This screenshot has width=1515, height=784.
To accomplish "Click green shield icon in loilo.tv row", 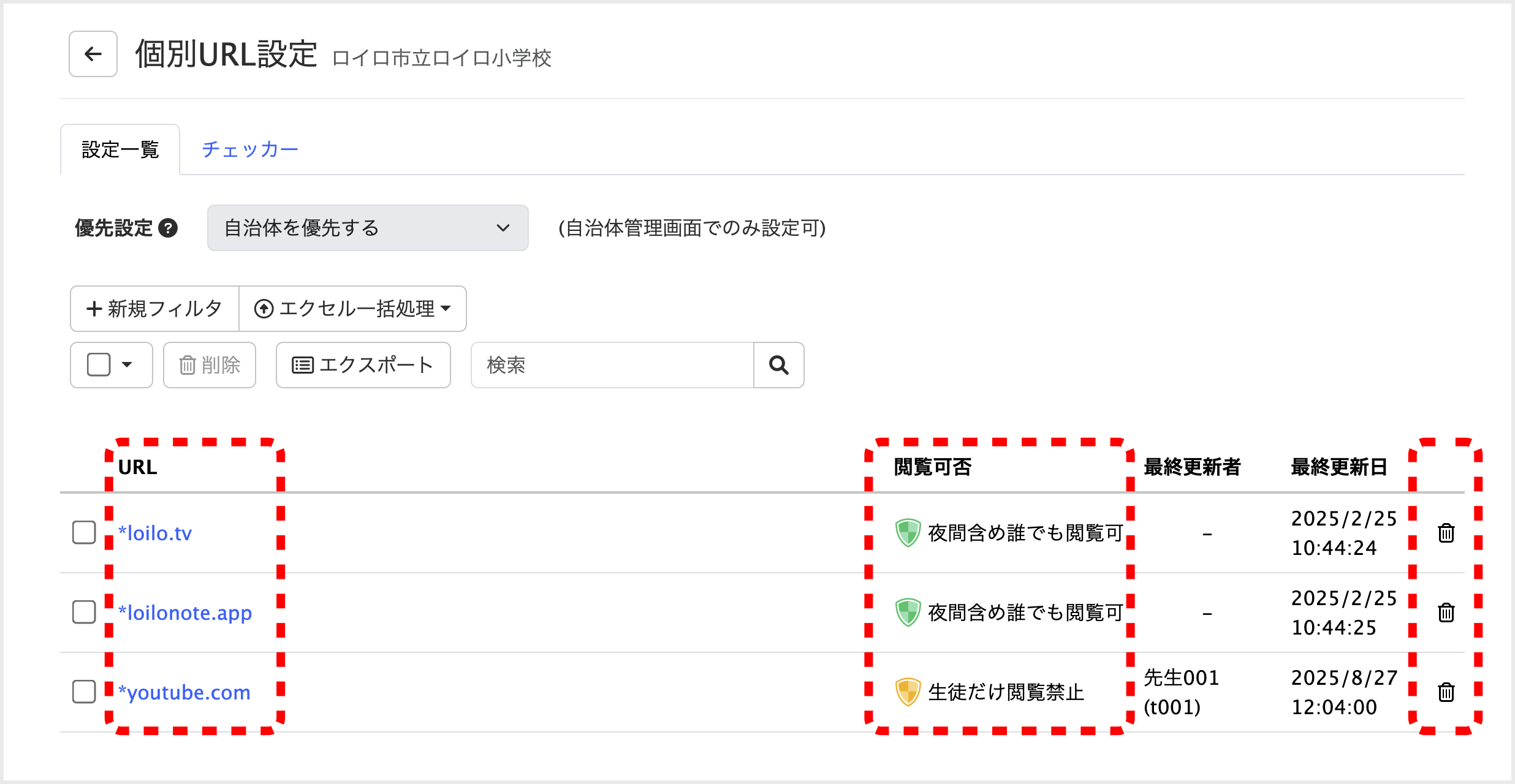I will tap(908, 532).
